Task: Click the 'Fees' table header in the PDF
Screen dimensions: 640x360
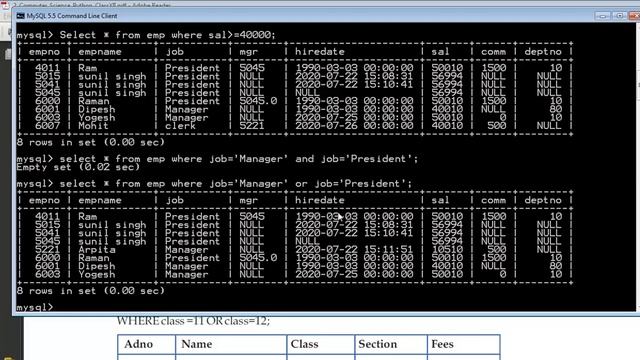Action: click(442, 344)
